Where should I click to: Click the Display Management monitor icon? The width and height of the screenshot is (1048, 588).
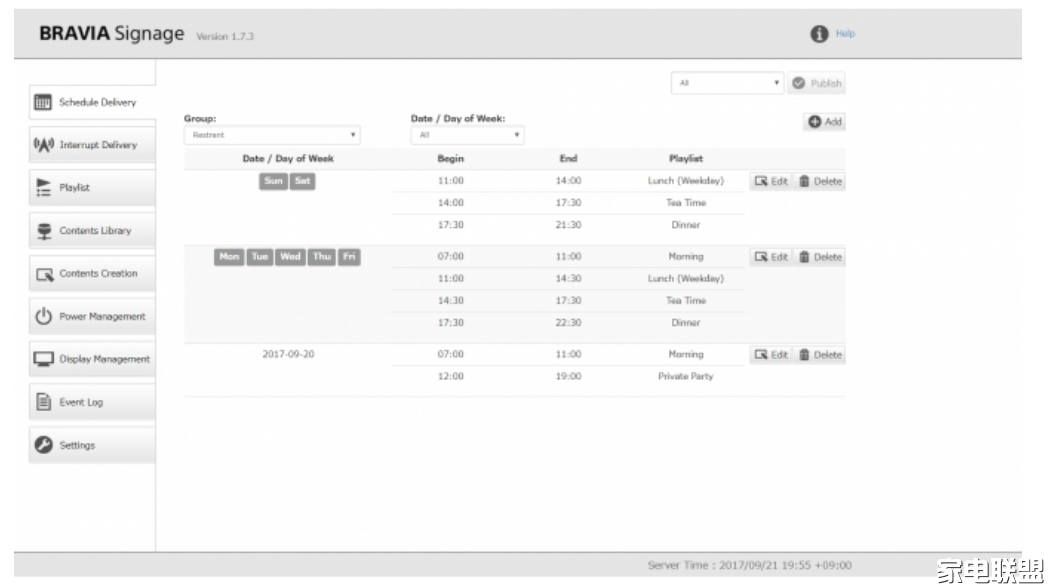(43, 359)
